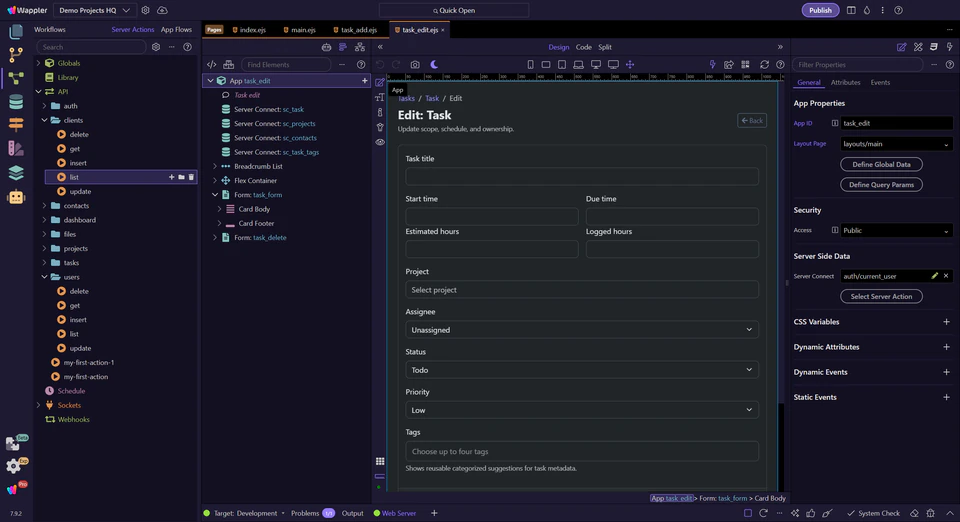This screenshot has width=960, height=522.
Task: Open the AI assistant robot icon
Action: coord(16,197)
